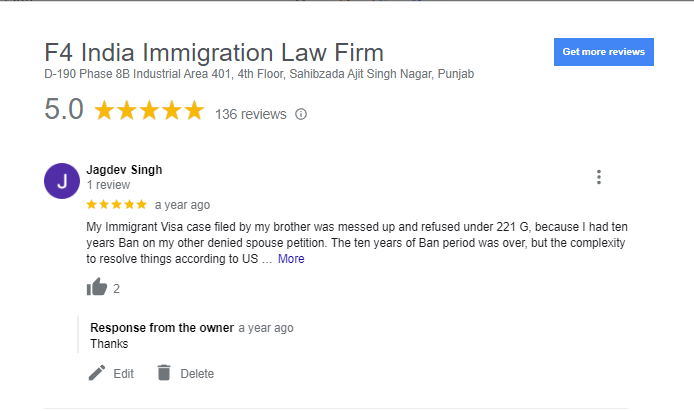This screenshot has width=694, height=411.
Task: Click the small star rating on Jagdev's review
Action: pyautogui.click(x=116, y=204)
